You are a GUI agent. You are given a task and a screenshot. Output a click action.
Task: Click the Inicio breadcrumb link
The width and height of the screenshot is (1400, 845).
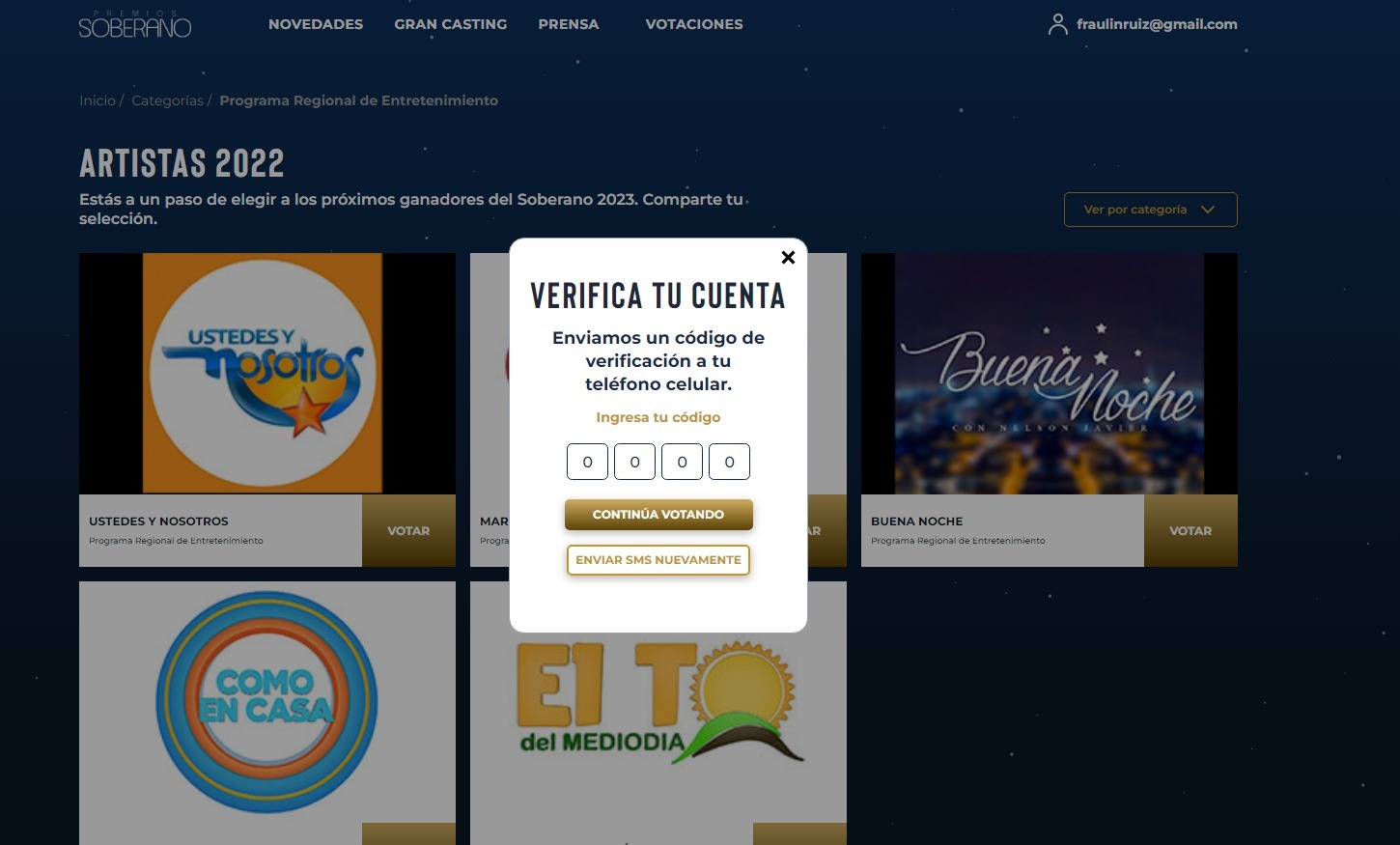tap(97, 100)
